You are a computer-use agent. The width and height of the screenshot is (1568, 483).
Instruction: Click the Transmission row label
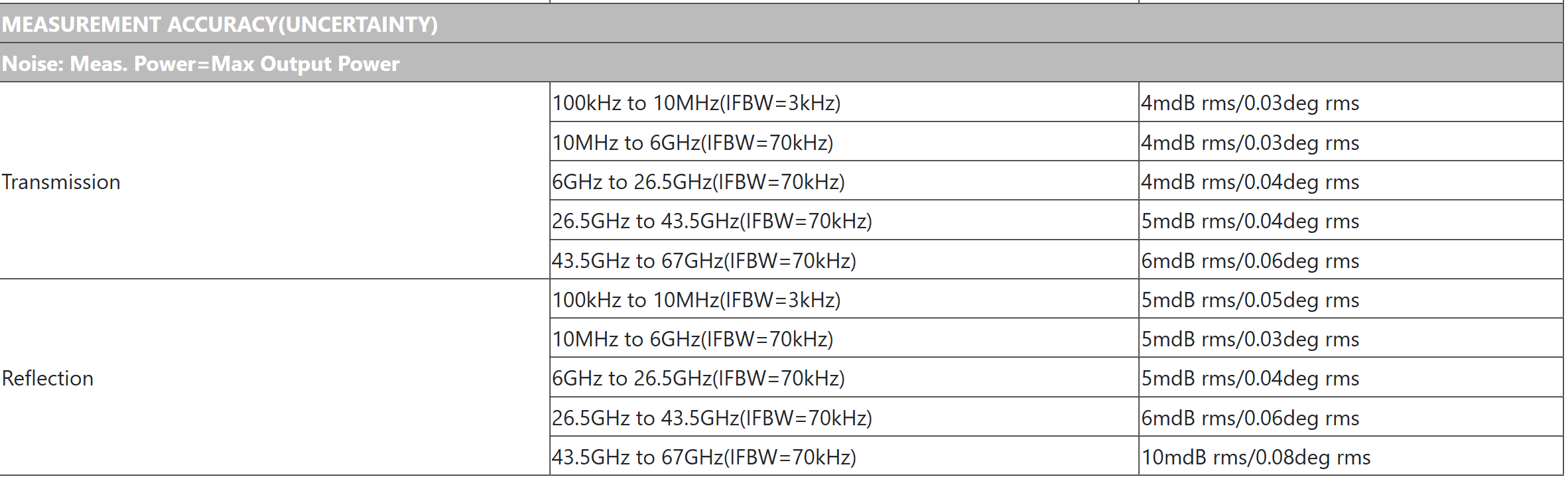tap(61, 182)
